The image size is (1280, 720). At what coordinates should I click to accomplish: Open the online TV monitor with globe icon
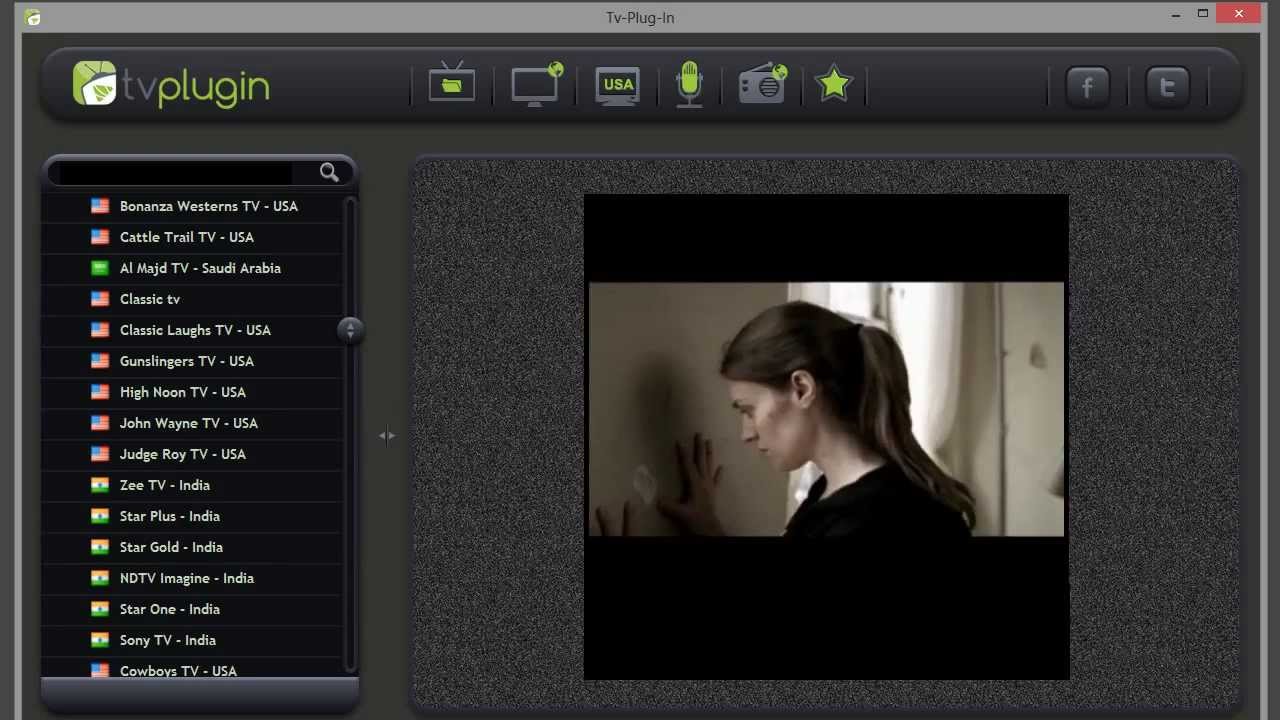point(537,84)
